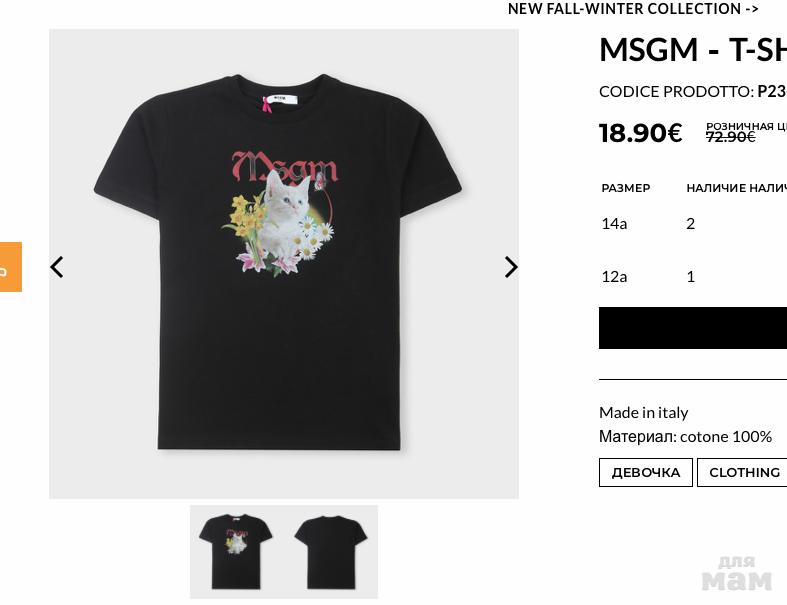Open the orange side tab

click(10, 267)
